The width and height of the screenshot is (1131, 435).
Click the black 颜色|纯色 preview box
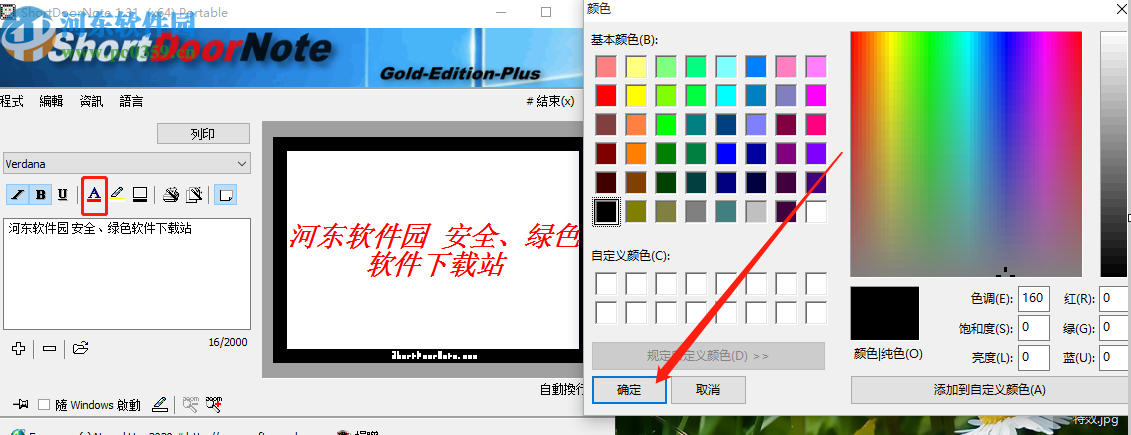[884, 313]
